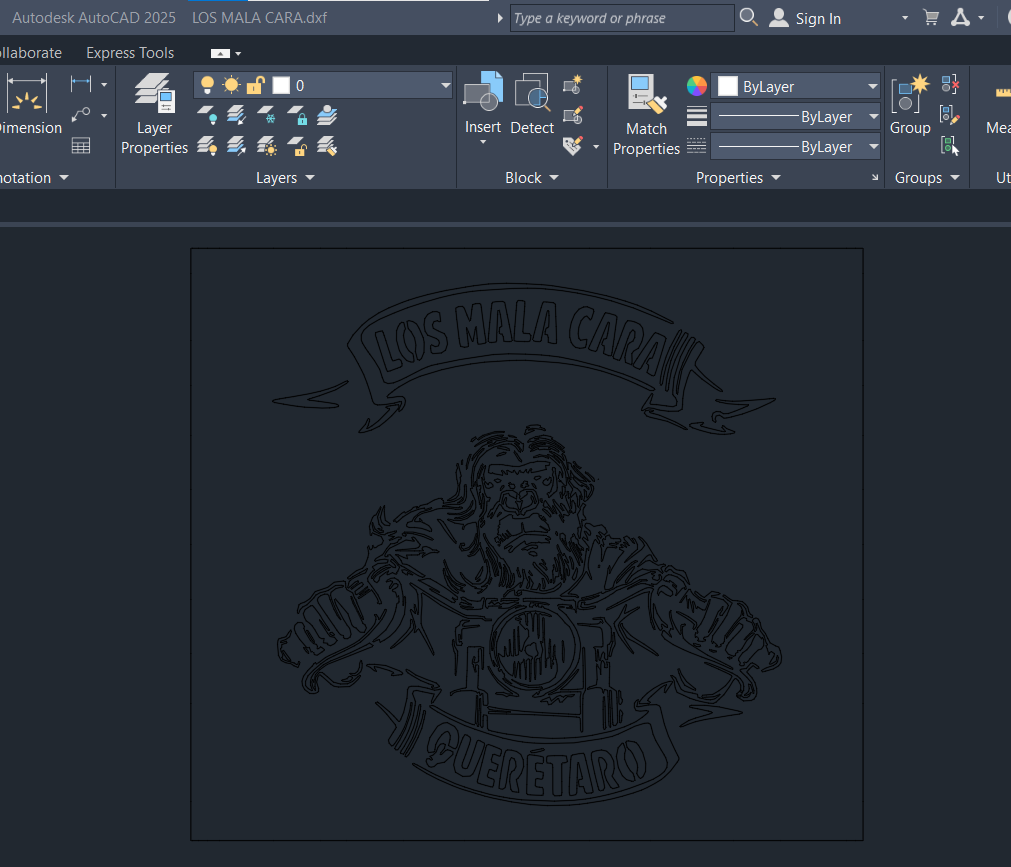Open the layer selection dropdown

444,85
